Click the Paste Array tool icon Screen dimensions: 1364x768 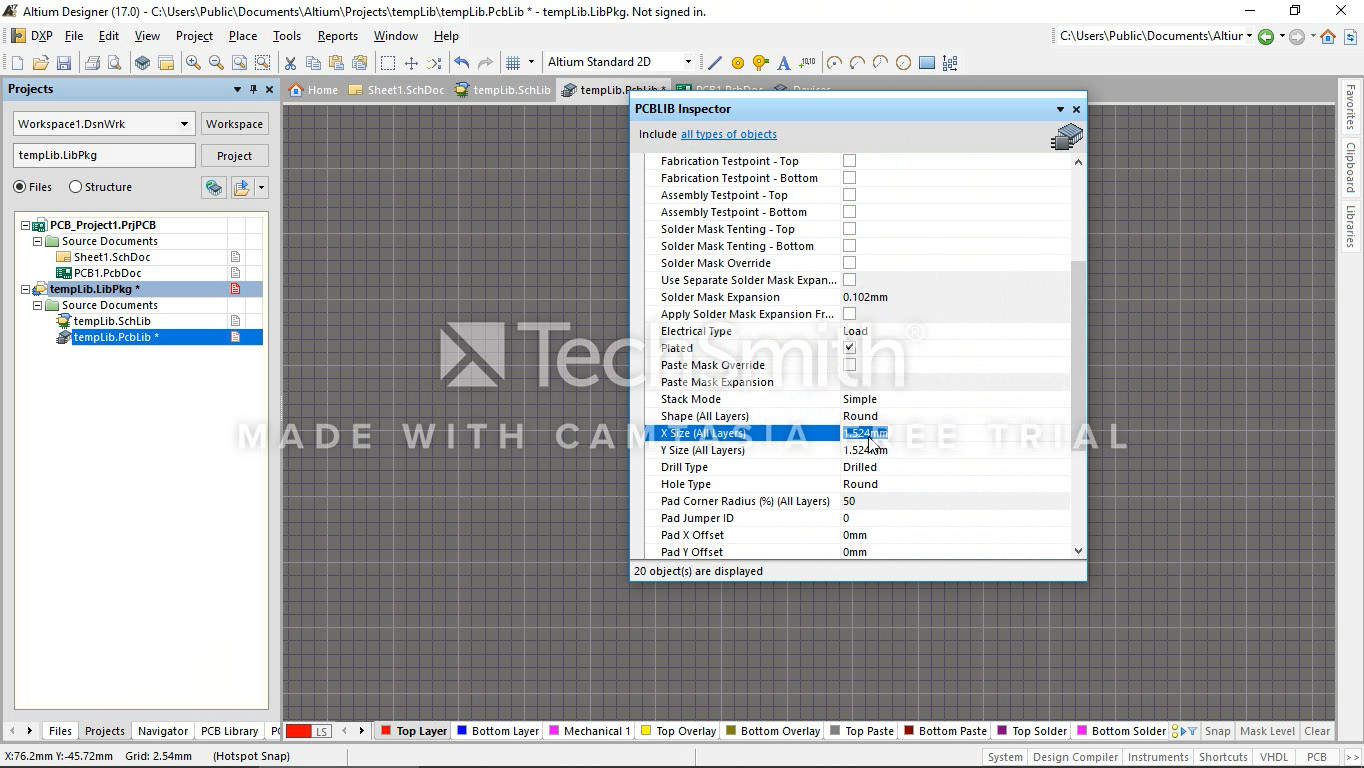click(950, 63)
